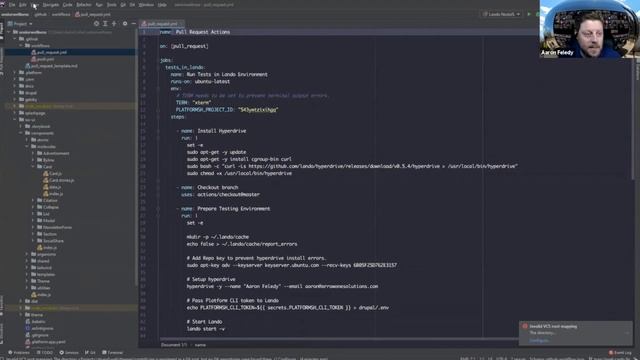Open the Edit menu
This screenshot has height=360, width=640.
point(23,5)
